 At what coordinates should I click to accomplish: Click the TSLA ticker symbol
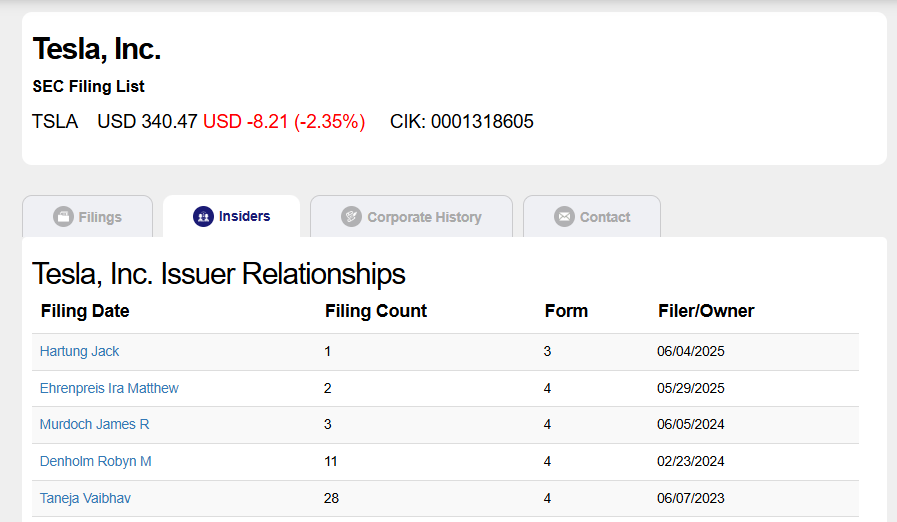(x=55, y=122)
